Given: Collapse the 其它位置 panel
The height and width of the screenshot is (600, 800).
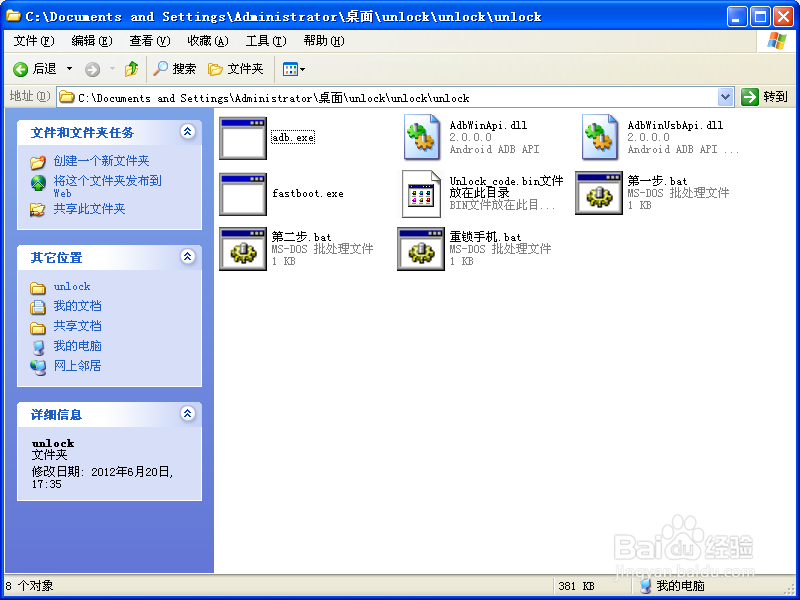Looking at the screenshot, I should point(187,256).
